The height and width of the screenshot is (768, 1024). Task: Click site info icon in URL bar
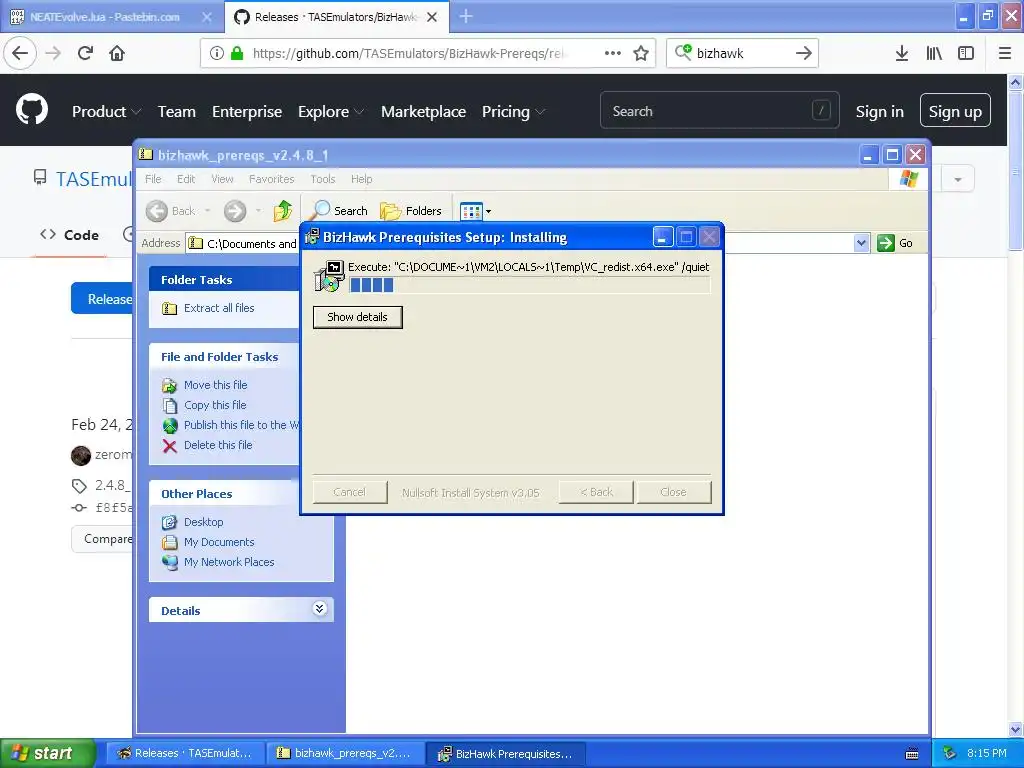click(x=217, y=53)
